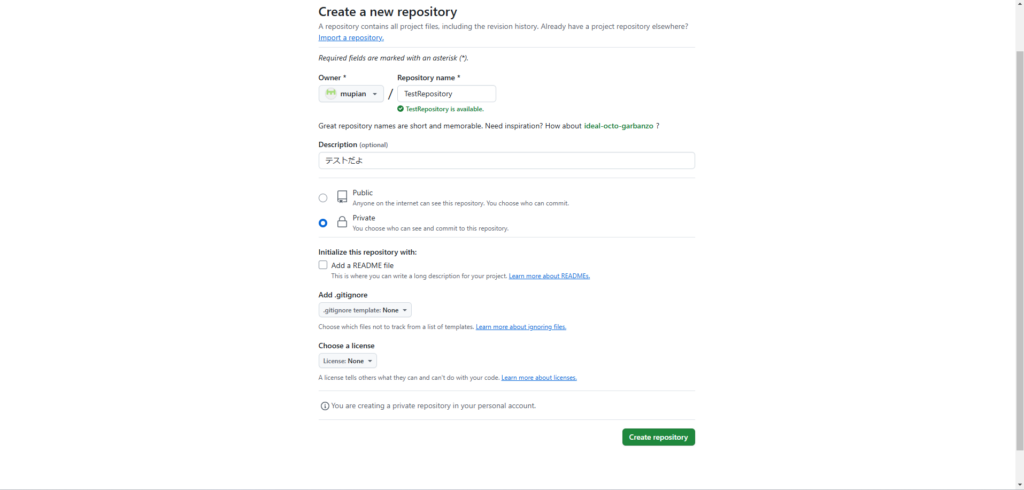Screen dimensions: 1024x490
Task: Open Learn more about READMEs link
Action: (549, 276)
